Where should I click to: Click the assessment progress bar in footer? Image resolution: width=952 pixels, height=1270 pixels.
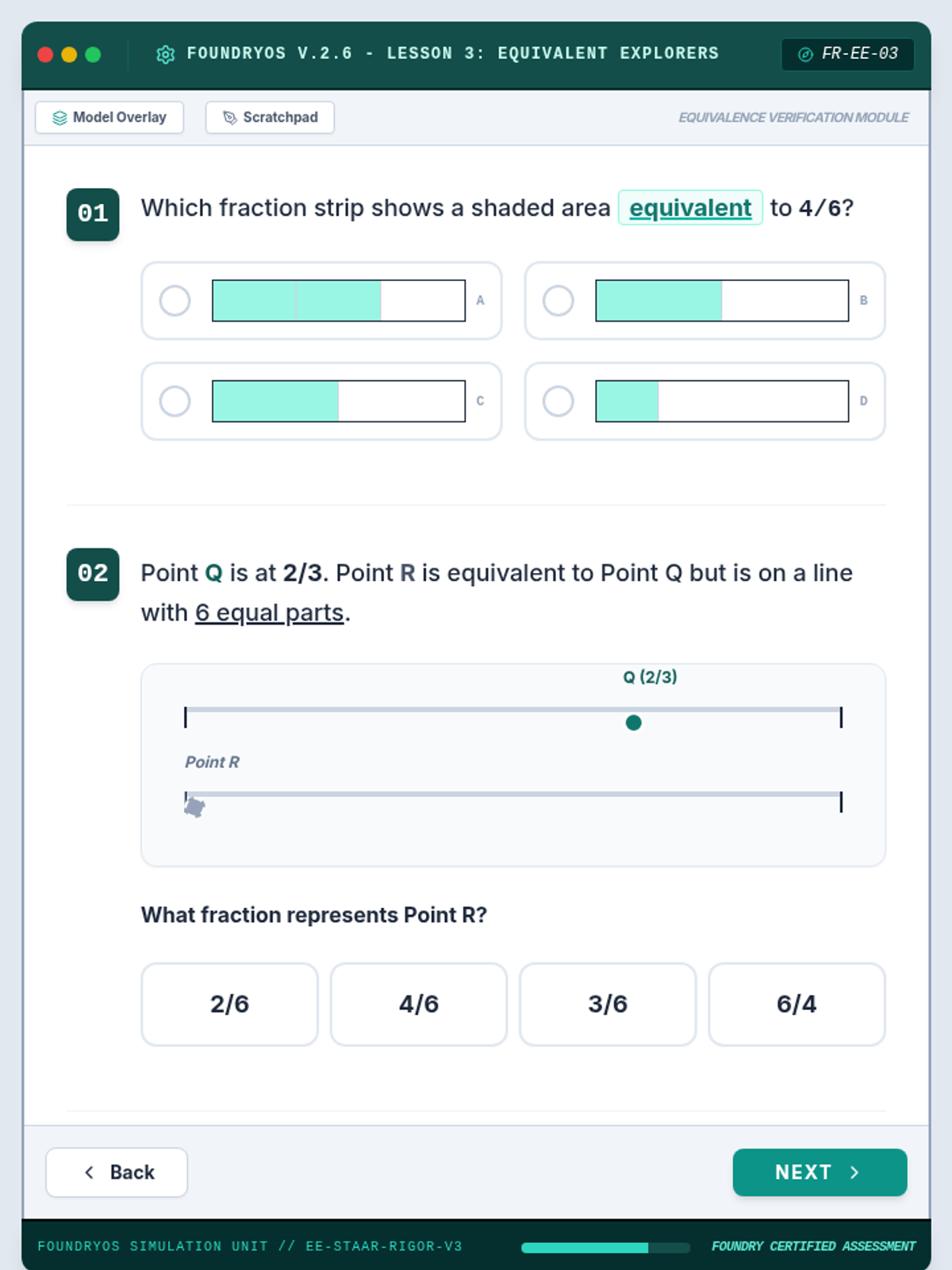pyautogui.click(x=605, y=1247)
